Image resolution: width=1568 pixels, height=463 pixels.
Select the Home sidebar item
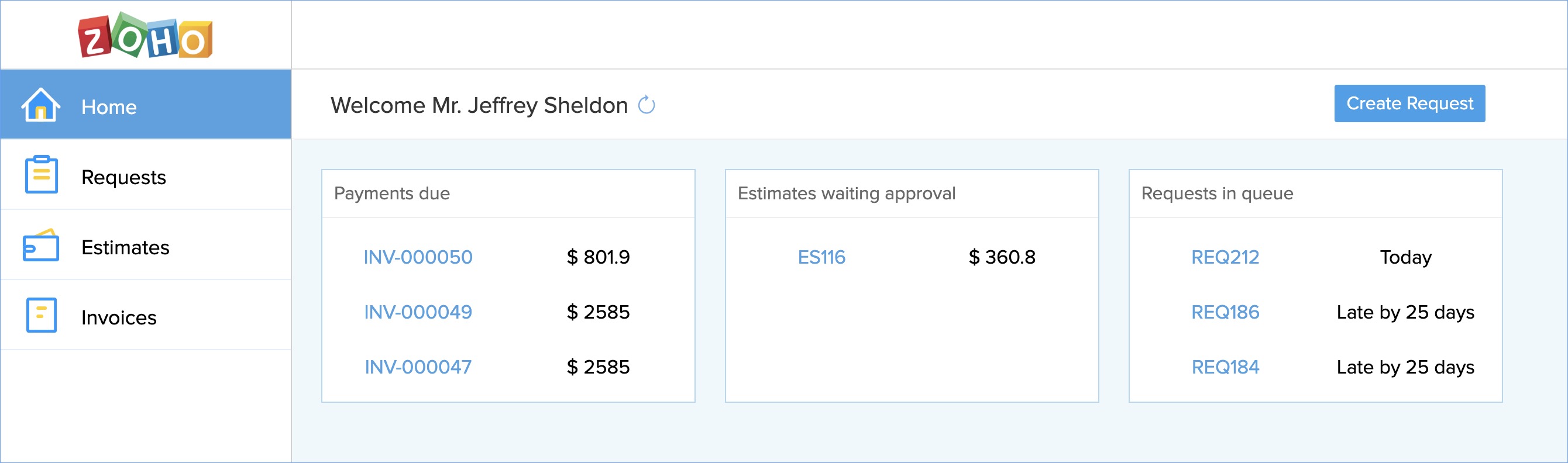(x=146, y=105)
